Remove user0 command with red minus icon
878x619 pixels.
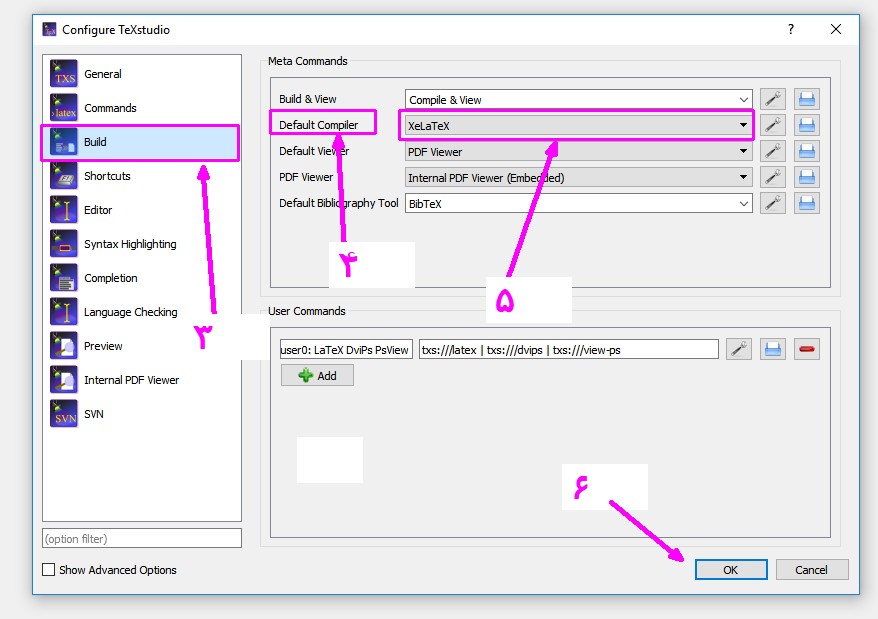(807, 349)
